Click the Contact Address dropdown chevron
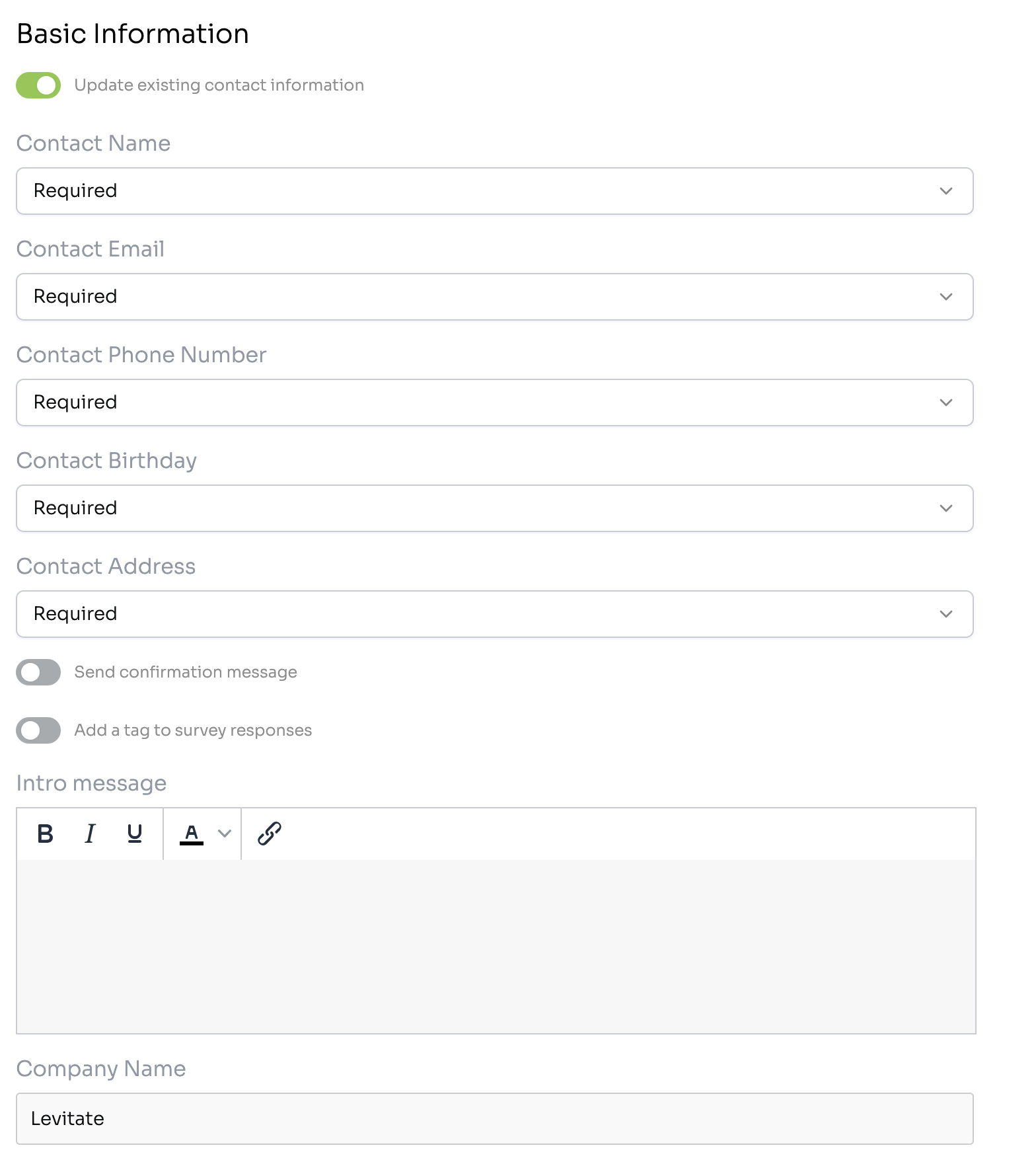Image resolution: width=1036 pixels, height=1166 pixels. pos(946,614)
